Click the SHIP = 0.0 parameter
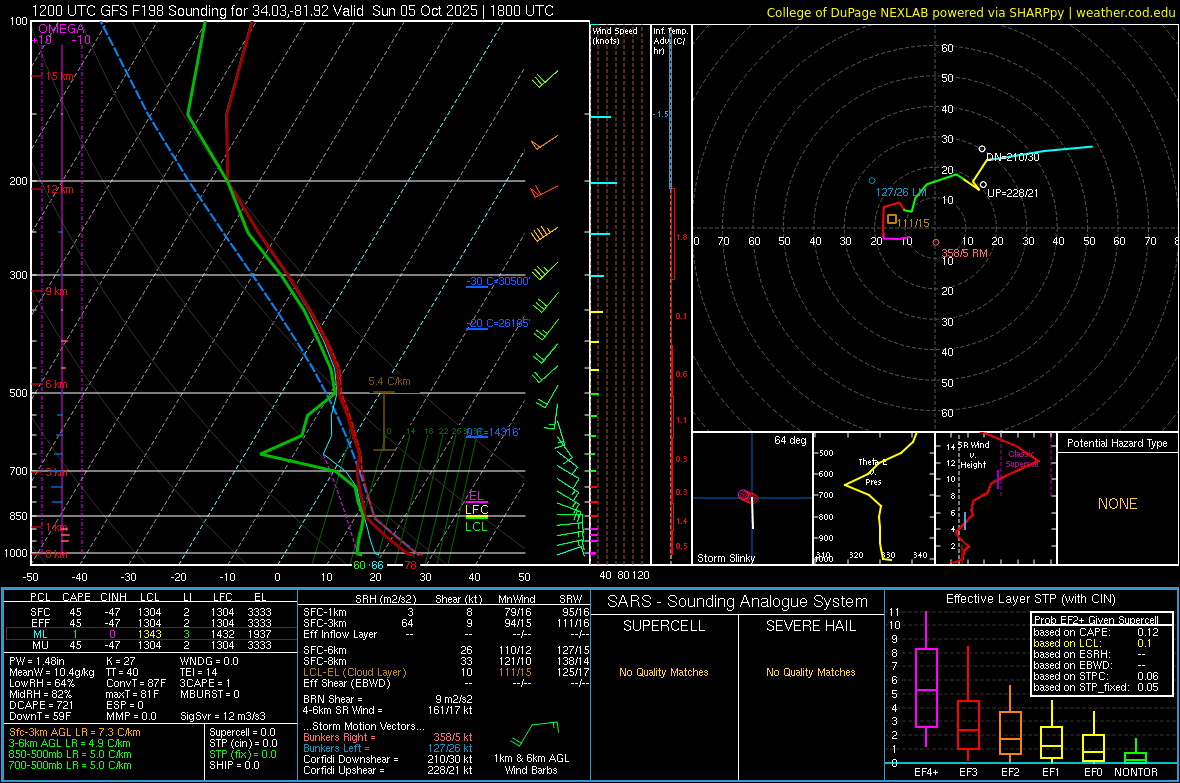This screenshot has width=1180, height=783. (234, 765)
